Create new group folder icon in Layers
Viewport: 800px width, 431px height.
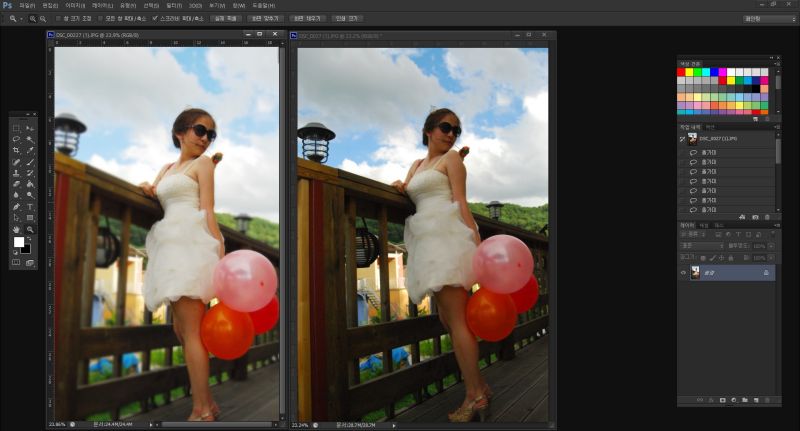click(x=745, y=400)
